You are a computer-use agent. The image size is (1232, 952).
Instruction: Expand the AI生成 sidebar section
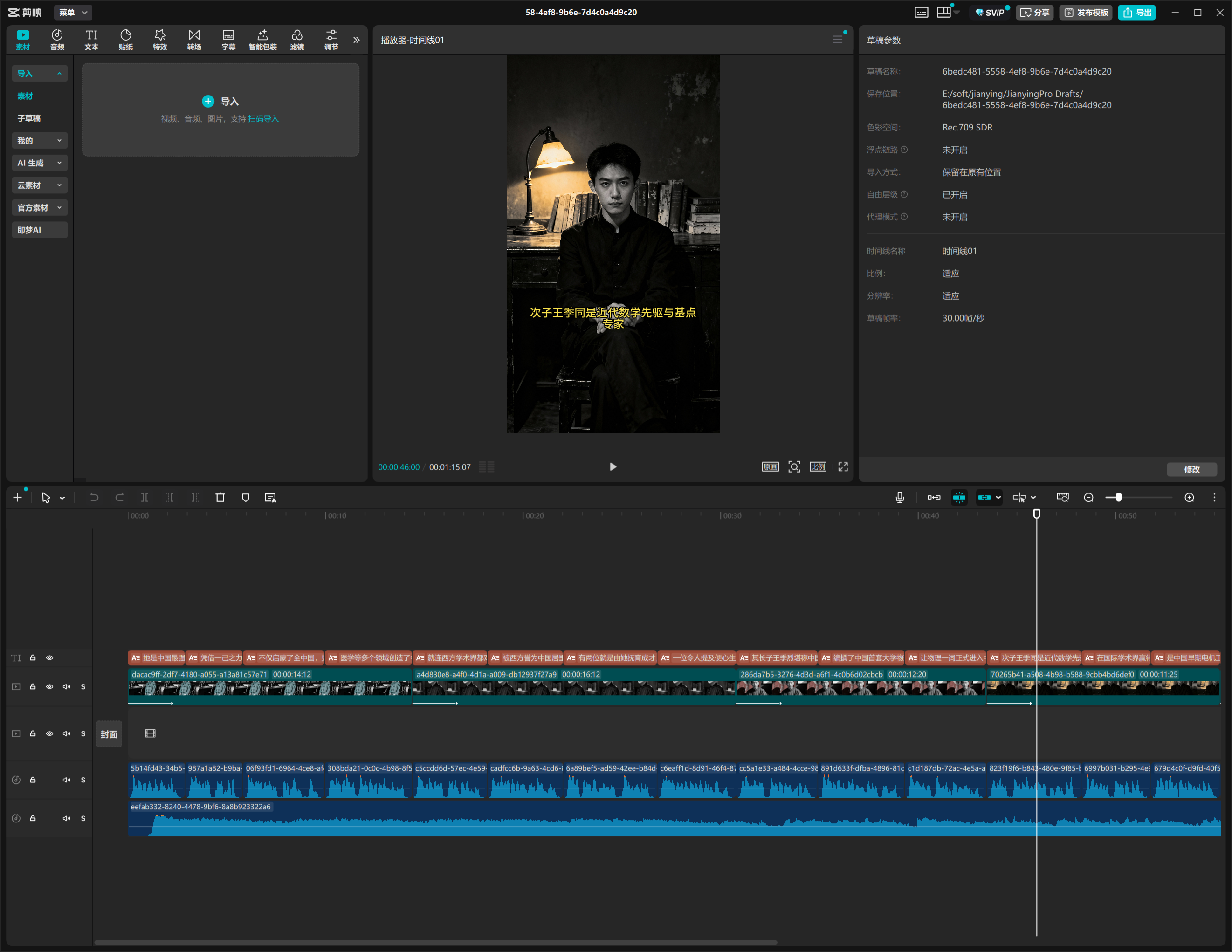click(40, 163)
